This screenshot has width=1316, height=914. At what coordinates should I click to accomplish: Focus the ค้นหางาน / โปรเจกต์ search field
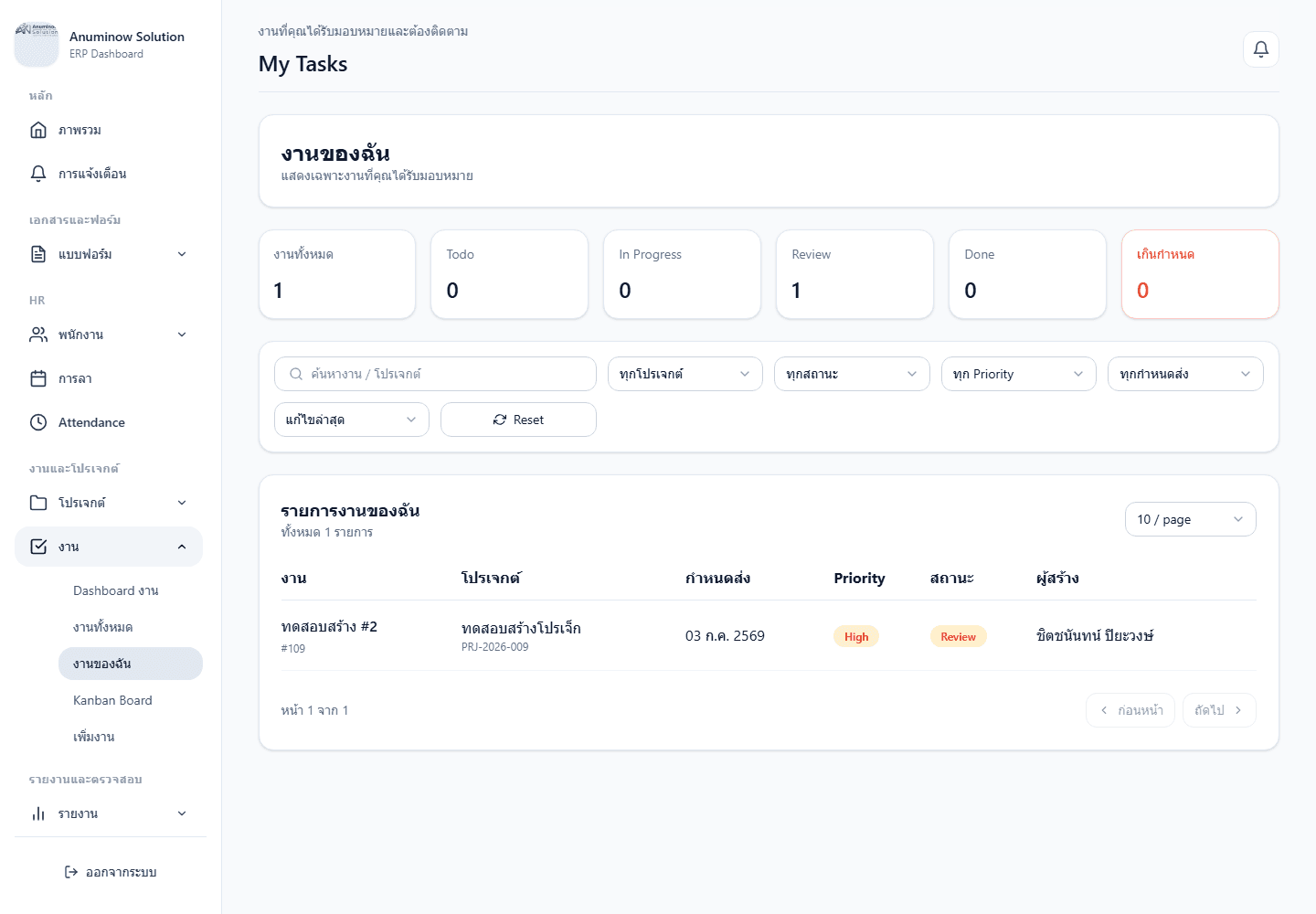(435, 374)
